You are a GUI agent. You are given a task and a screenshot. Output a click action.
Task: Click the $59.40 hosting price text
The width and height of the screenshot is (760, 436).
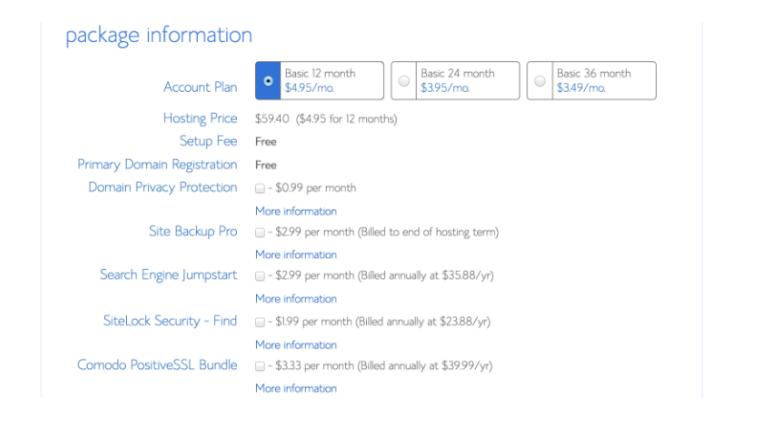pyautogui.click(x=272, y=119)
